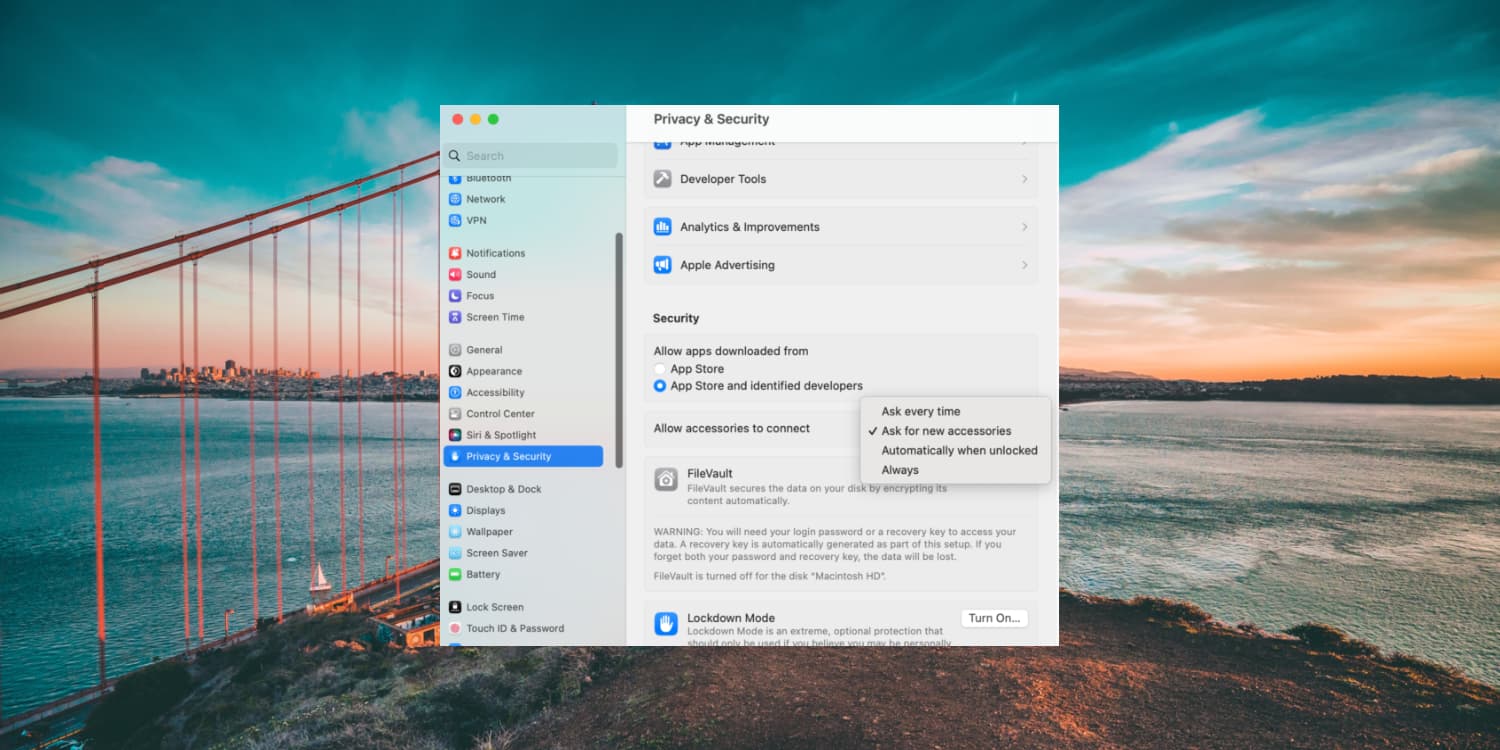Select App Store and identified developers option
Image resolution: width=1500 pixels, height=750 pixels.
click(x=660, y=386)
